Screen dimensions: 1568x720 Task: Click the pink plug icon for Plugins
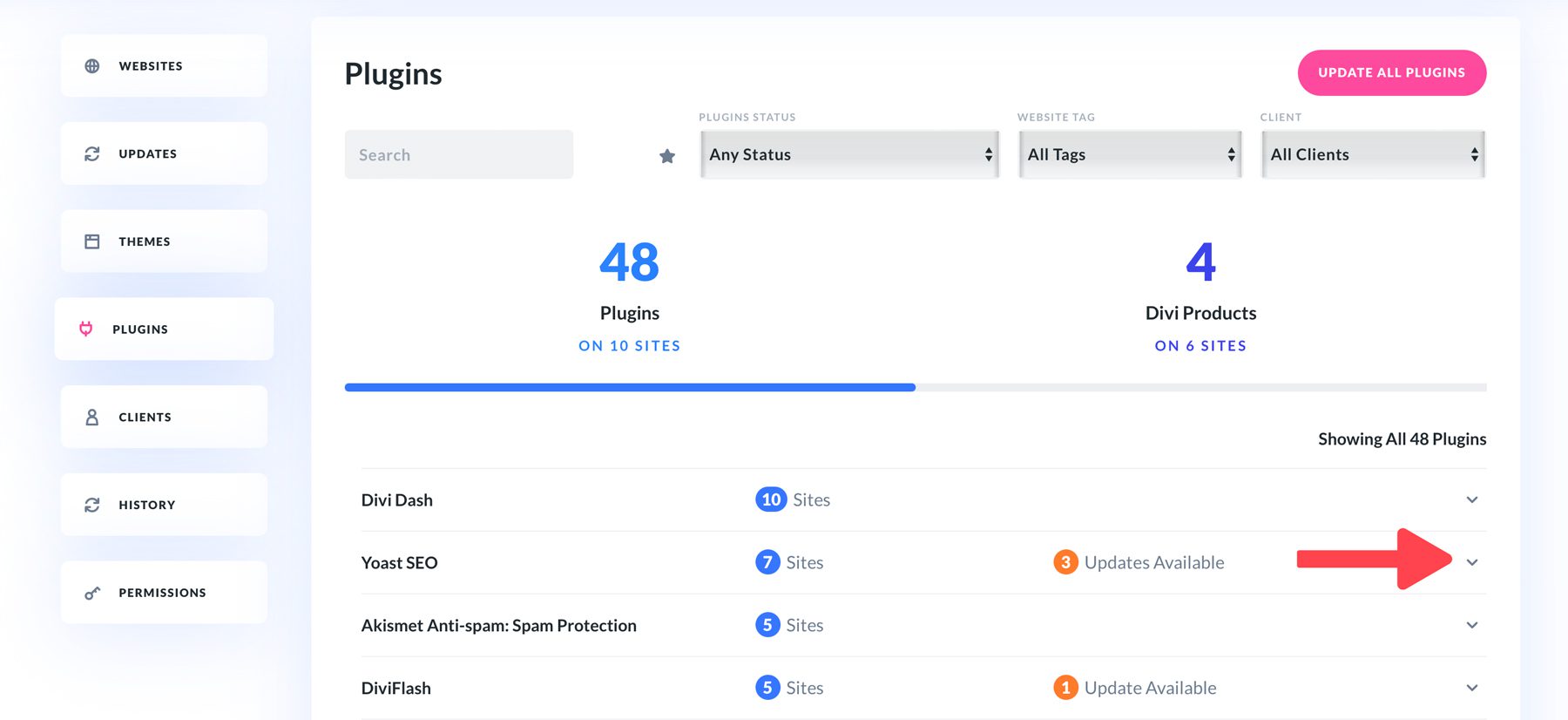pyautogui.click(x=86, y=329)
